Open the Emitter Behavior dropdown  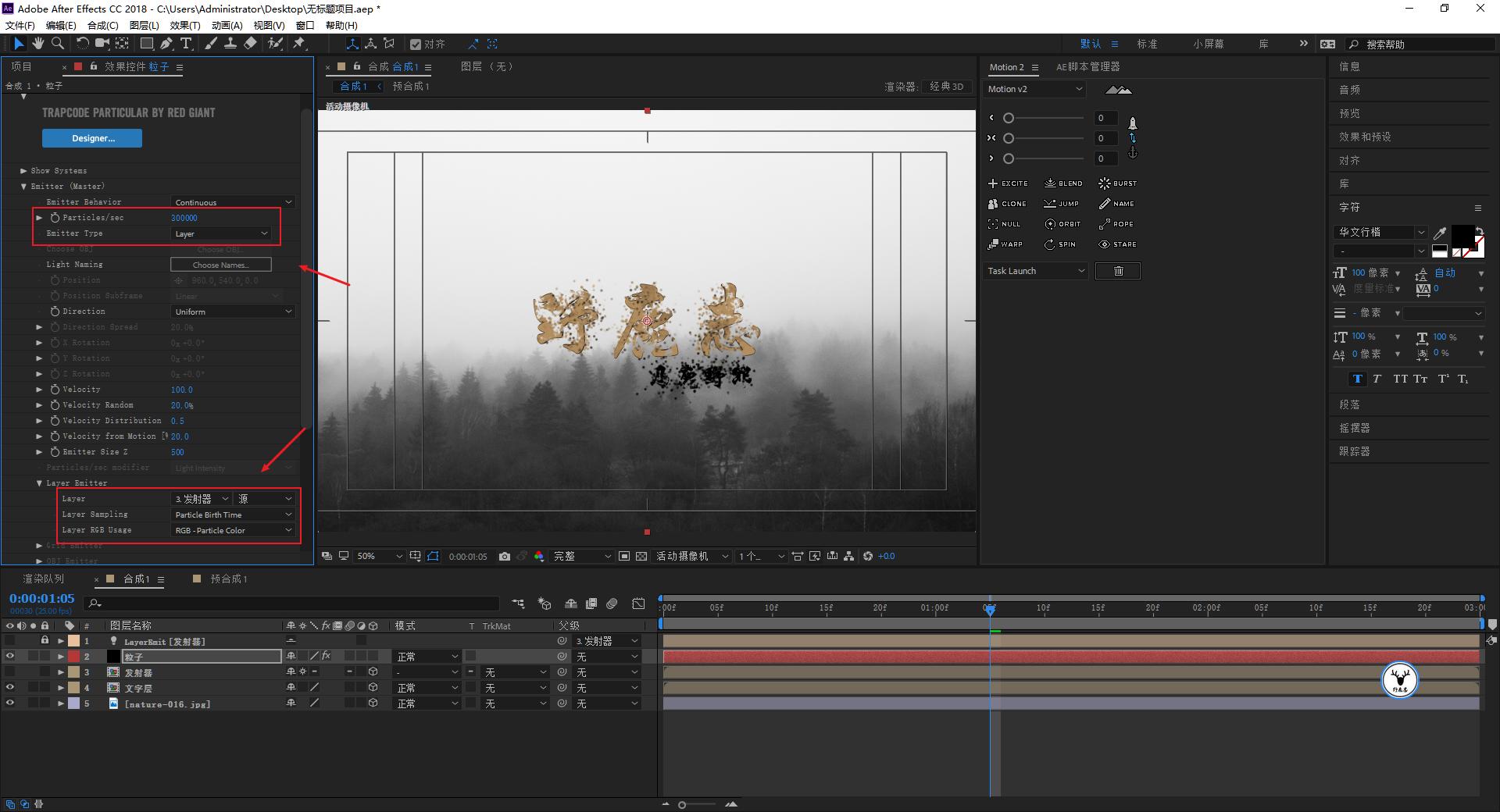click(232, 201)
